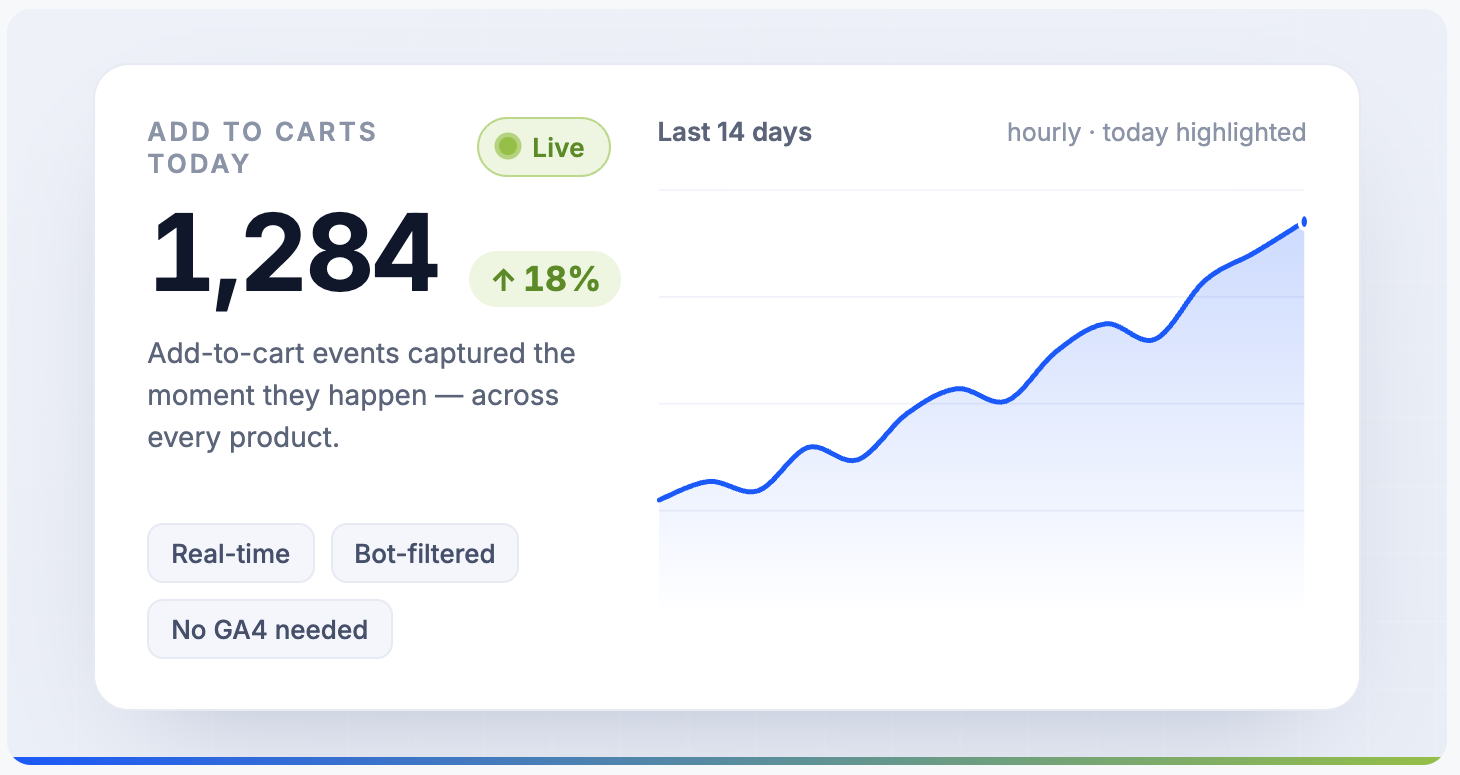Image resolution: width=1460 pixels, height=775 pixels.
Task: Click the first dip on the trend line
Action: tap(753, 491)
